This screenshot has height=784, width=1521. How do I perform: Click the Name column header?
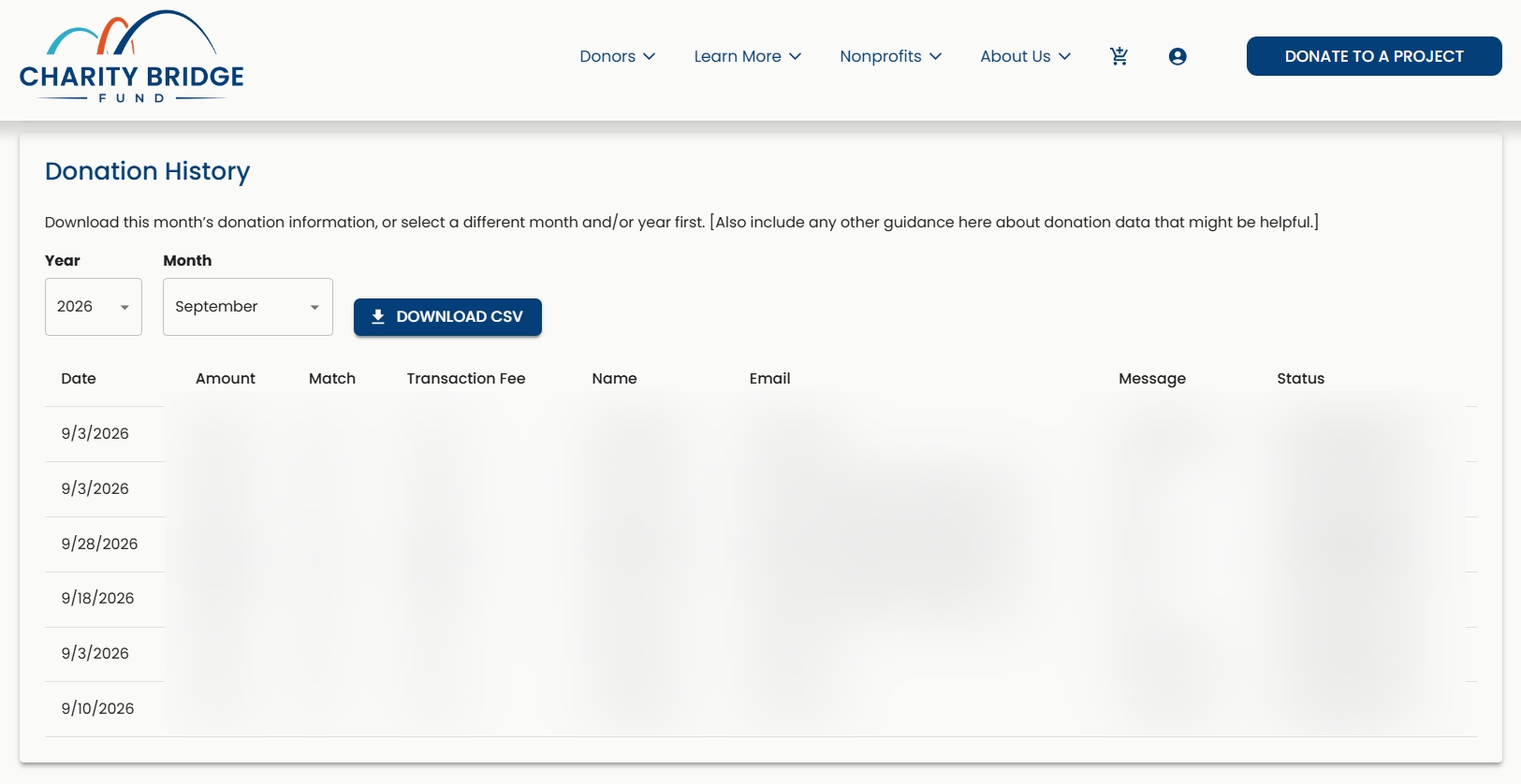tap(614, 379)
